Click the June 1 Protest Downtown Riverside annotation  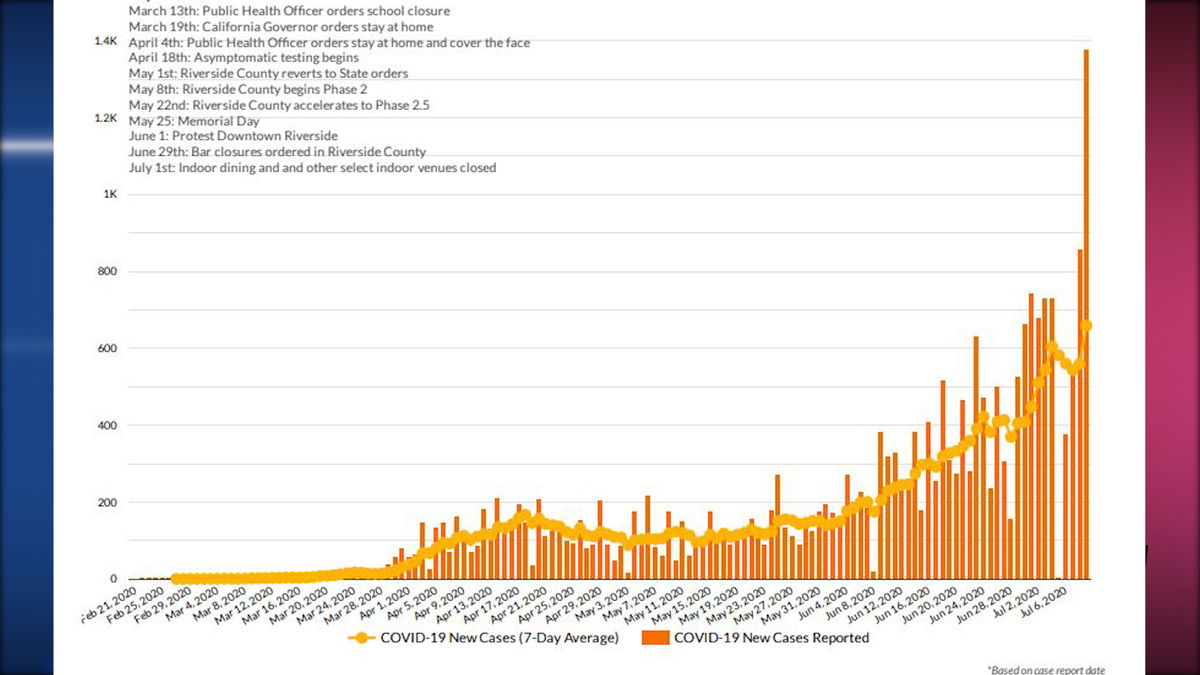pyautogui.click(x=233, y=136)
